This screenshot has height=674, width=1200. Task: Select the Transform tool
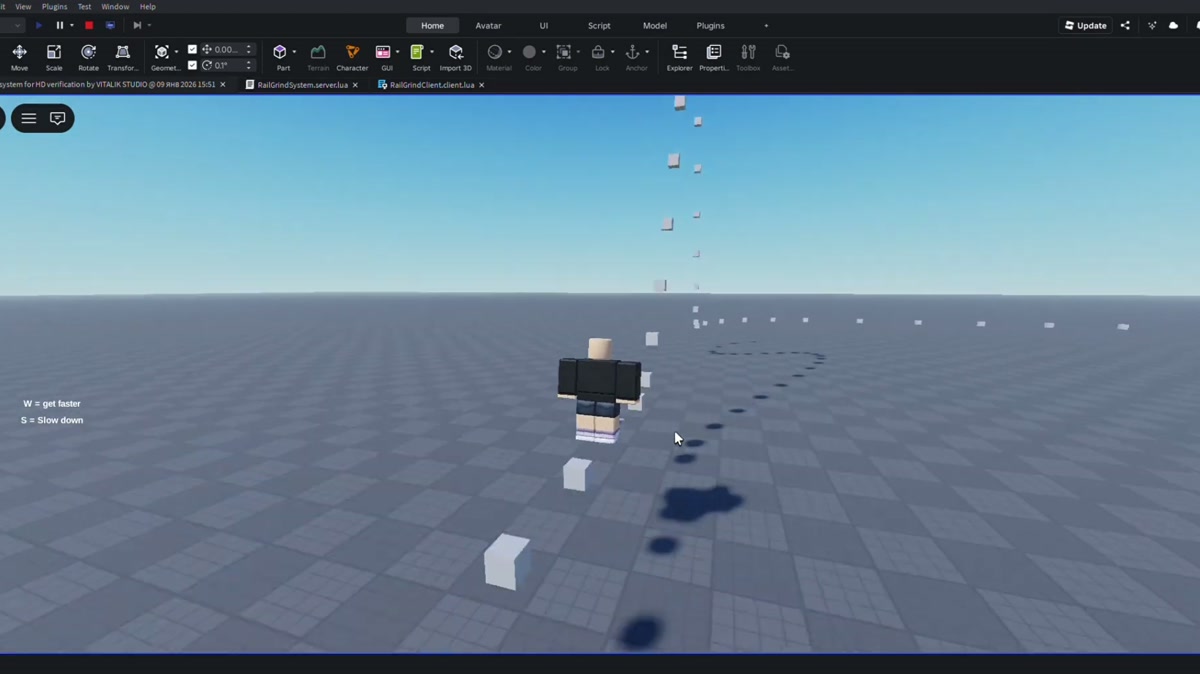click(x=123, y=56)
